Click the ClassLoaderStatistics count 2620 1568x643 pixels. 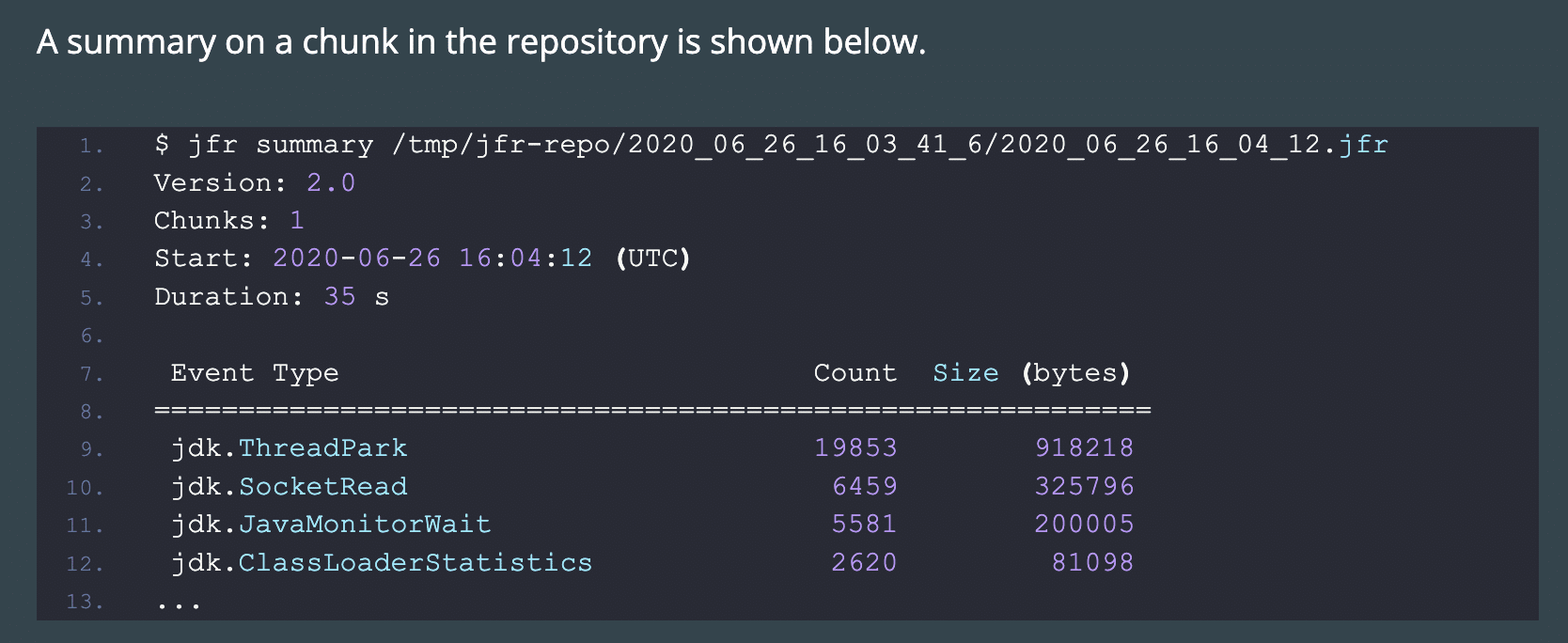coord(864,562)
